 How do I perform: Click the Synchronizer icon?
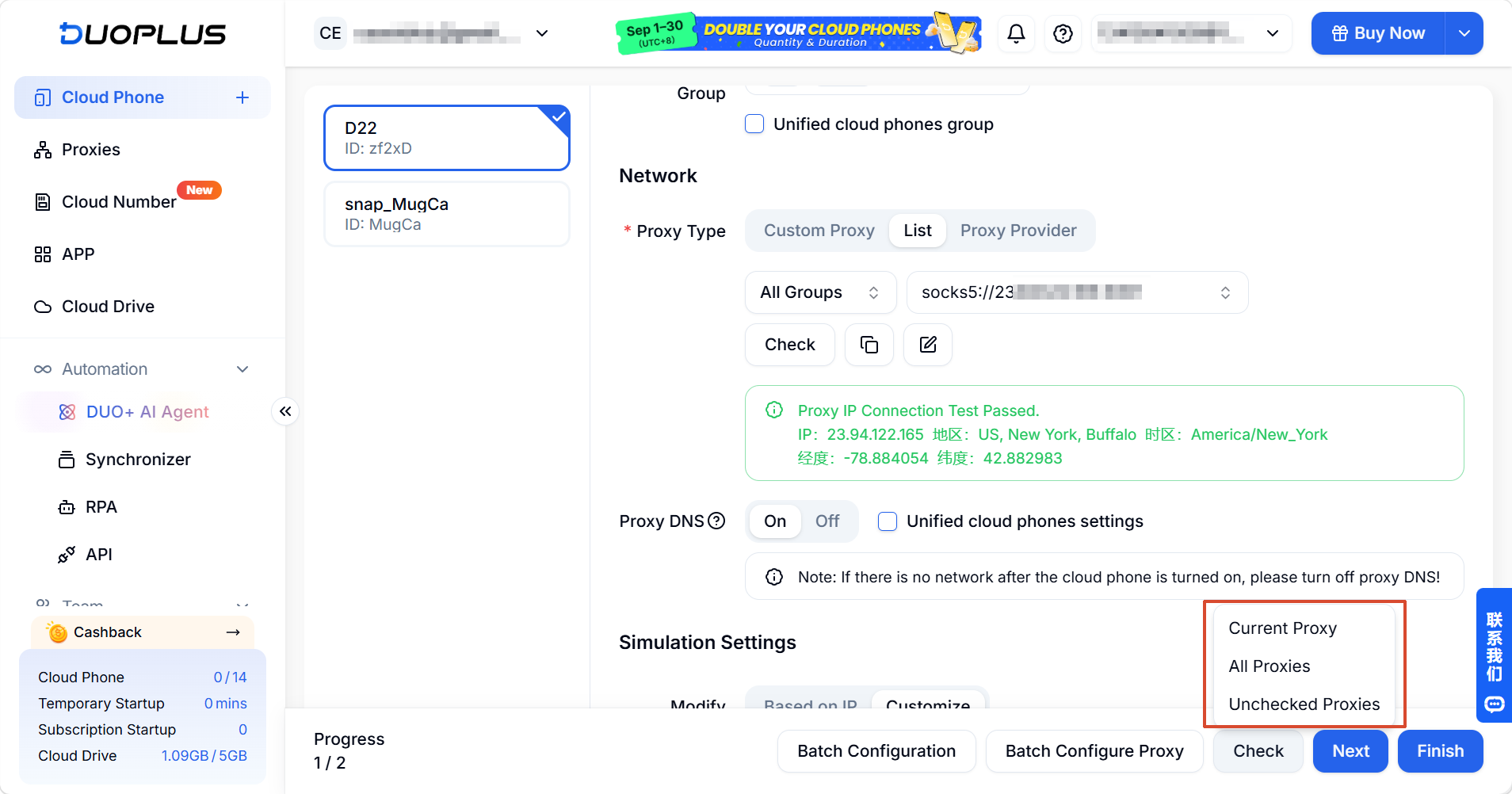click(x=67, y=460)
